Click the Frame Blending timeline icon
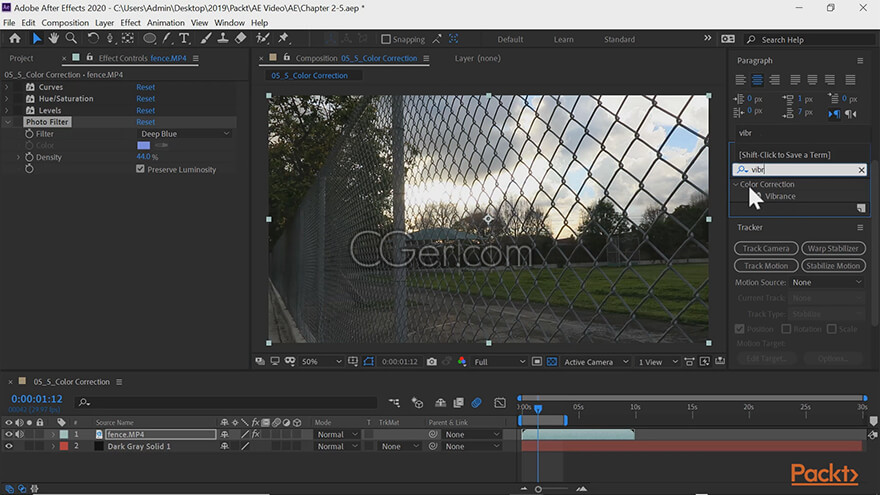Viewport: 880px width, 495px height. point(459,402)
